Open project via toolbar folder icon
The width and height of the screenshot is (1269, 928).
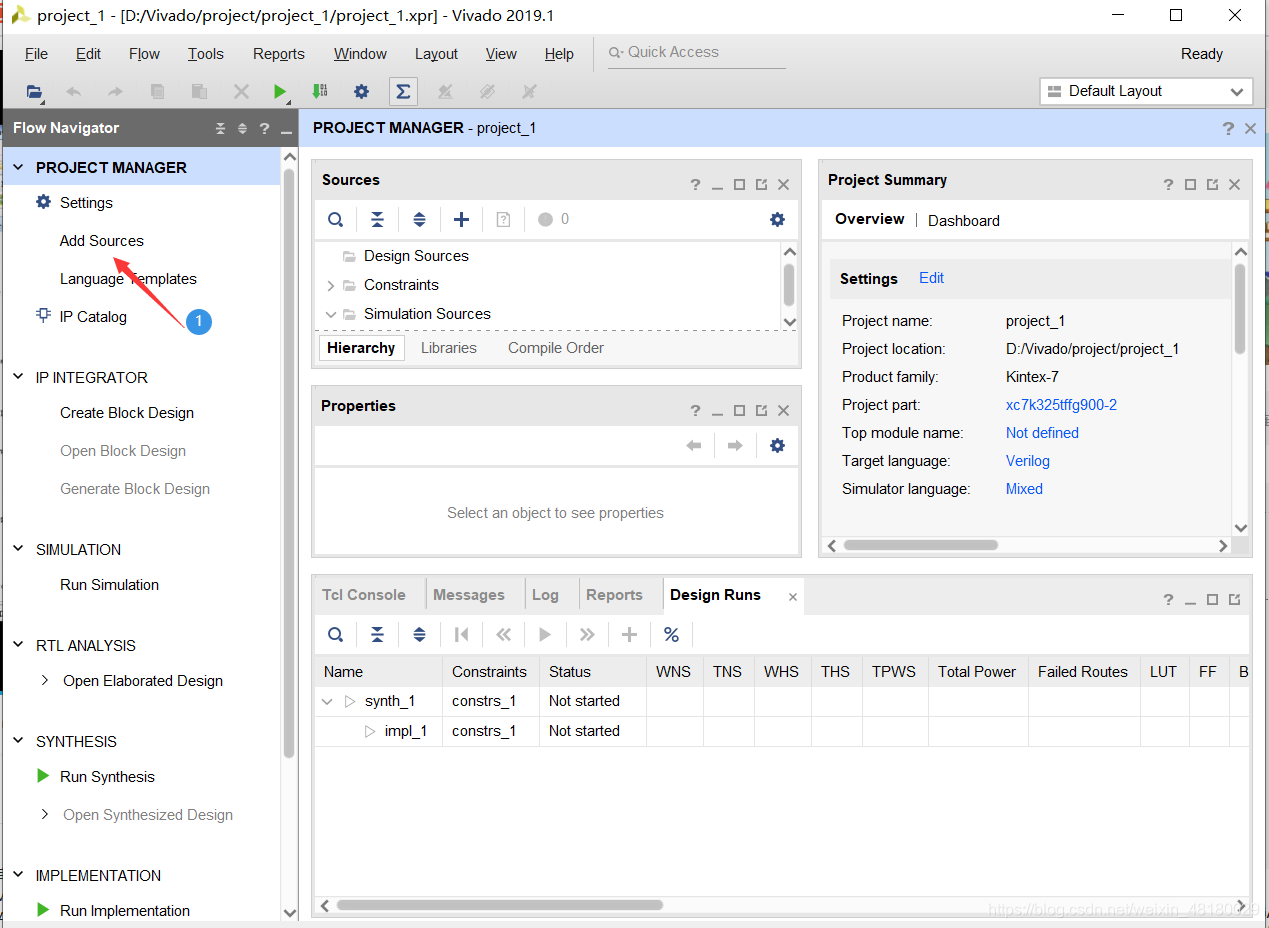click(35, 91)
